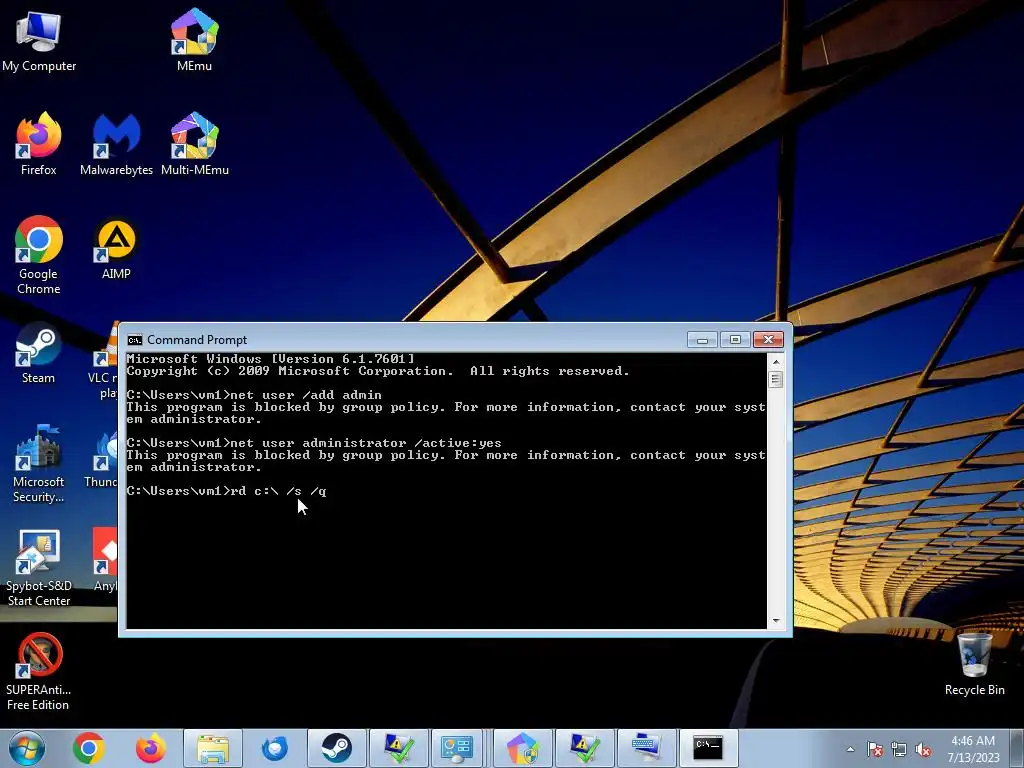The image size is (1024, 768).
Task: Click the Windows Start orb
Action: (x=27, y=748)
